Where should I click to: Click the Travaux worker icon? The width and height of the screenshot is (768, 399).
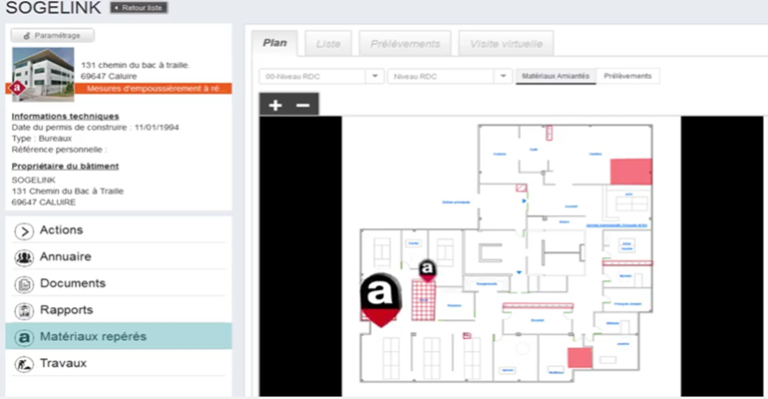(24, 364)
